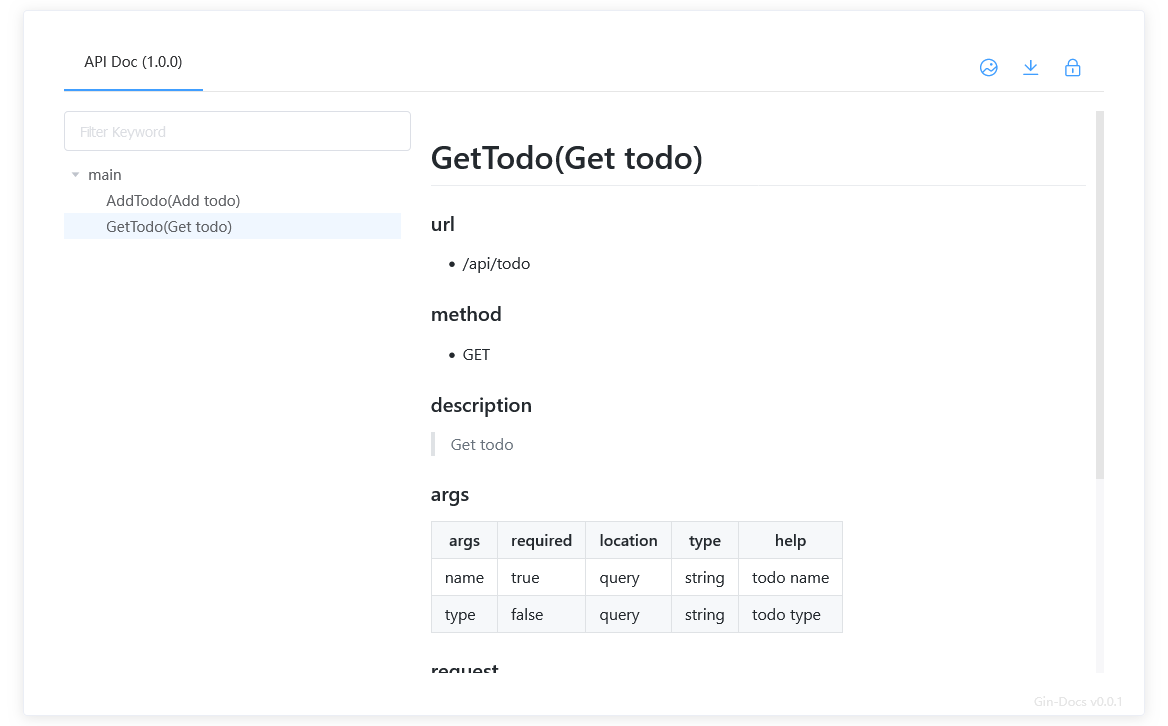This screenshot has height=726, width=1168.
Task: Click the 'required' column header in args table
Action: pyautogui.click(x=542, y=541)
